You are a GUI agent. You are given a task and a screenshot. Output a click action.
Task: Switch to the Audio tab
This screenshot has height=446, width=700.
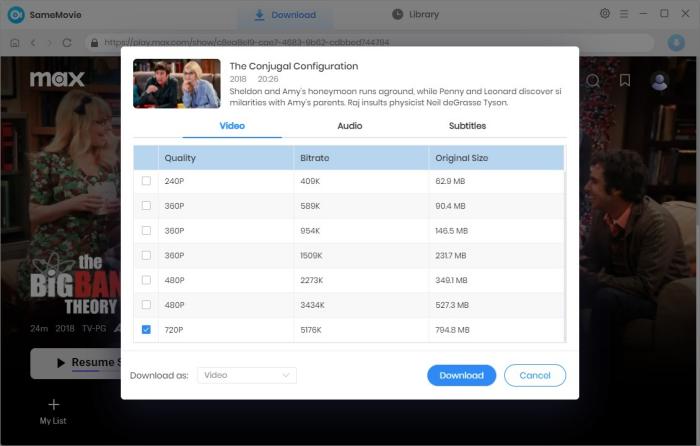(350, 126)
